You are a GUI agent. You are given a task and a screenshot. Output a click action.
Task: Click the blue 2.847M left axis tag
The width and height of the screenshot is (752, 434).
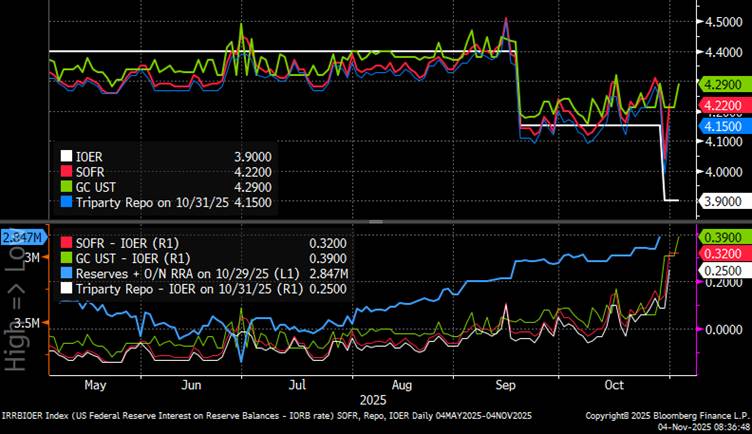point(22,236)
